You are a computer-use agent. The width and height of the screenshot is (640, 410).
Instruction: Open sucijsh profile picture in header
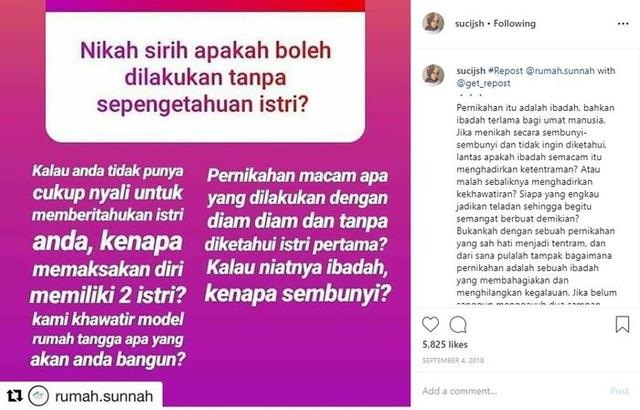click(433, 23)
